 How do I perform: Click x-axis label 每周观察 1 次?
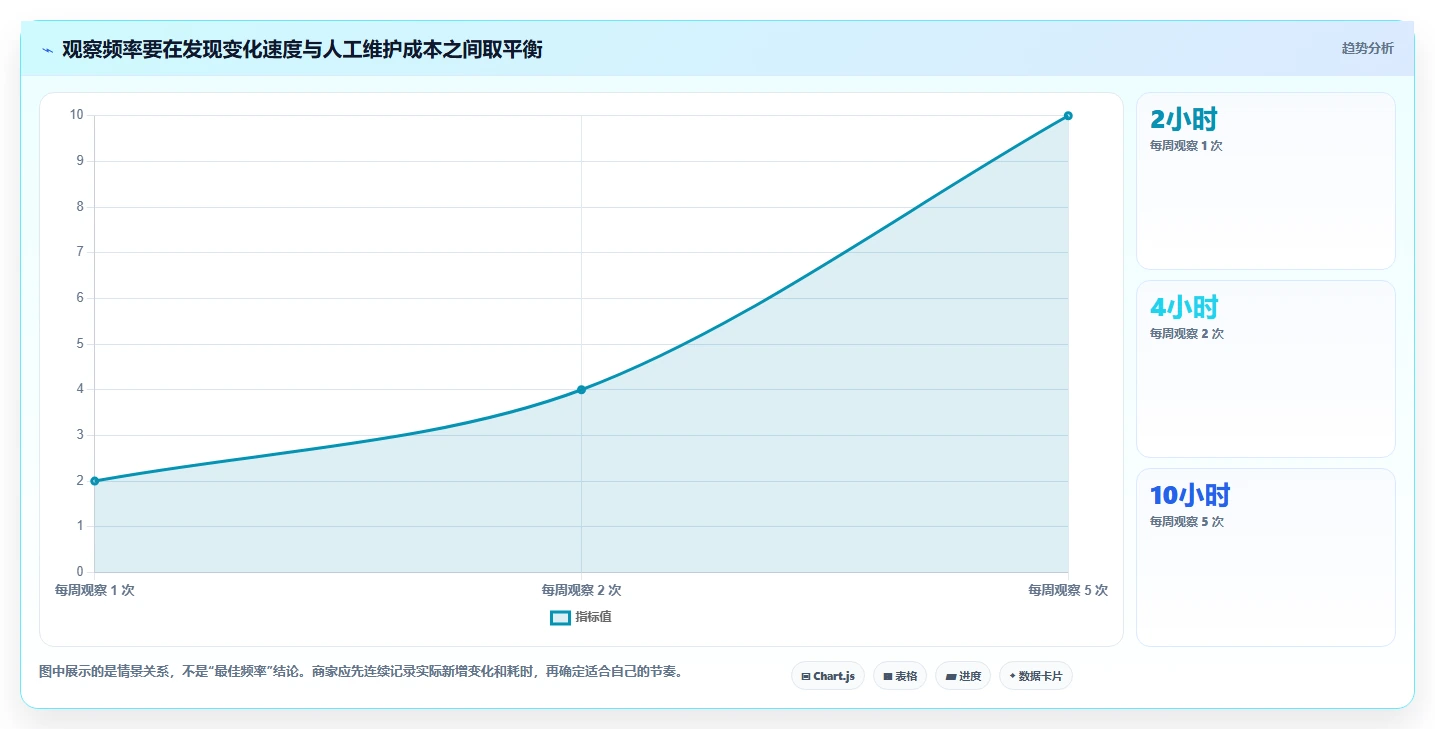[95, 590]
